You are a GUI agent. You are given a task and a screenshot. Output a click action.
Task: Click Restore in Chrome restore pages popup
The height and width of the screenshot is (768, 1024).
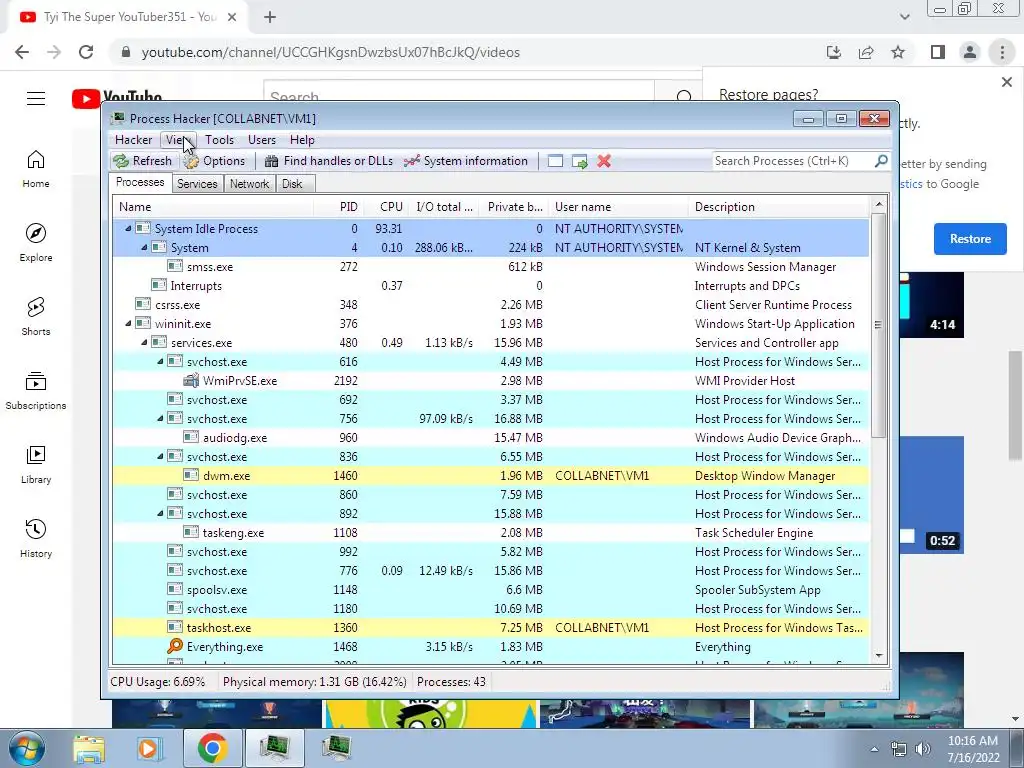coord(970,239)
